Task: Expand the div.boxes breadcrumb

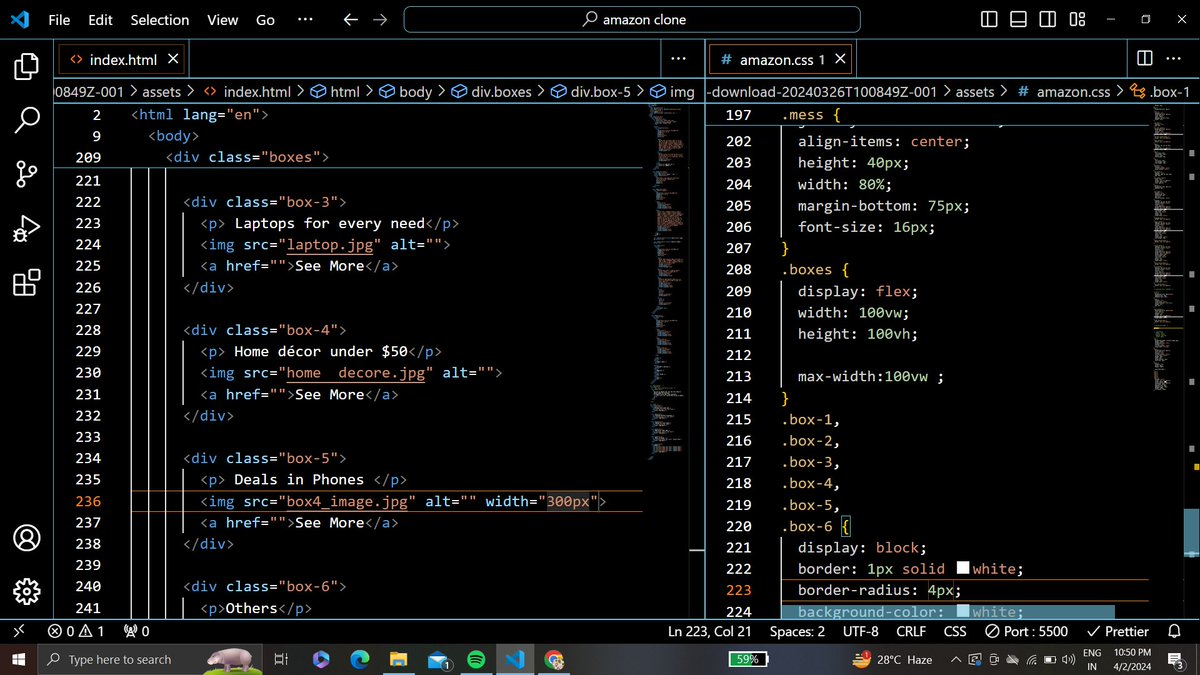Action: point(490,91)
